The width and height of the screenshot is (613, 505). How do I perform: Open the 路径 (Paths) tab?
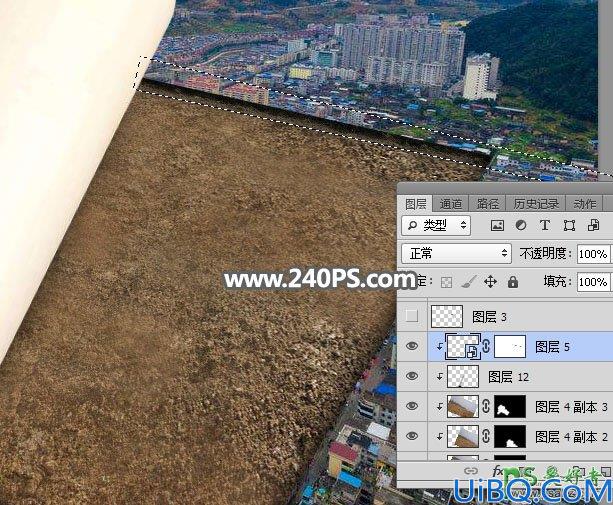[x=488, y=204]
